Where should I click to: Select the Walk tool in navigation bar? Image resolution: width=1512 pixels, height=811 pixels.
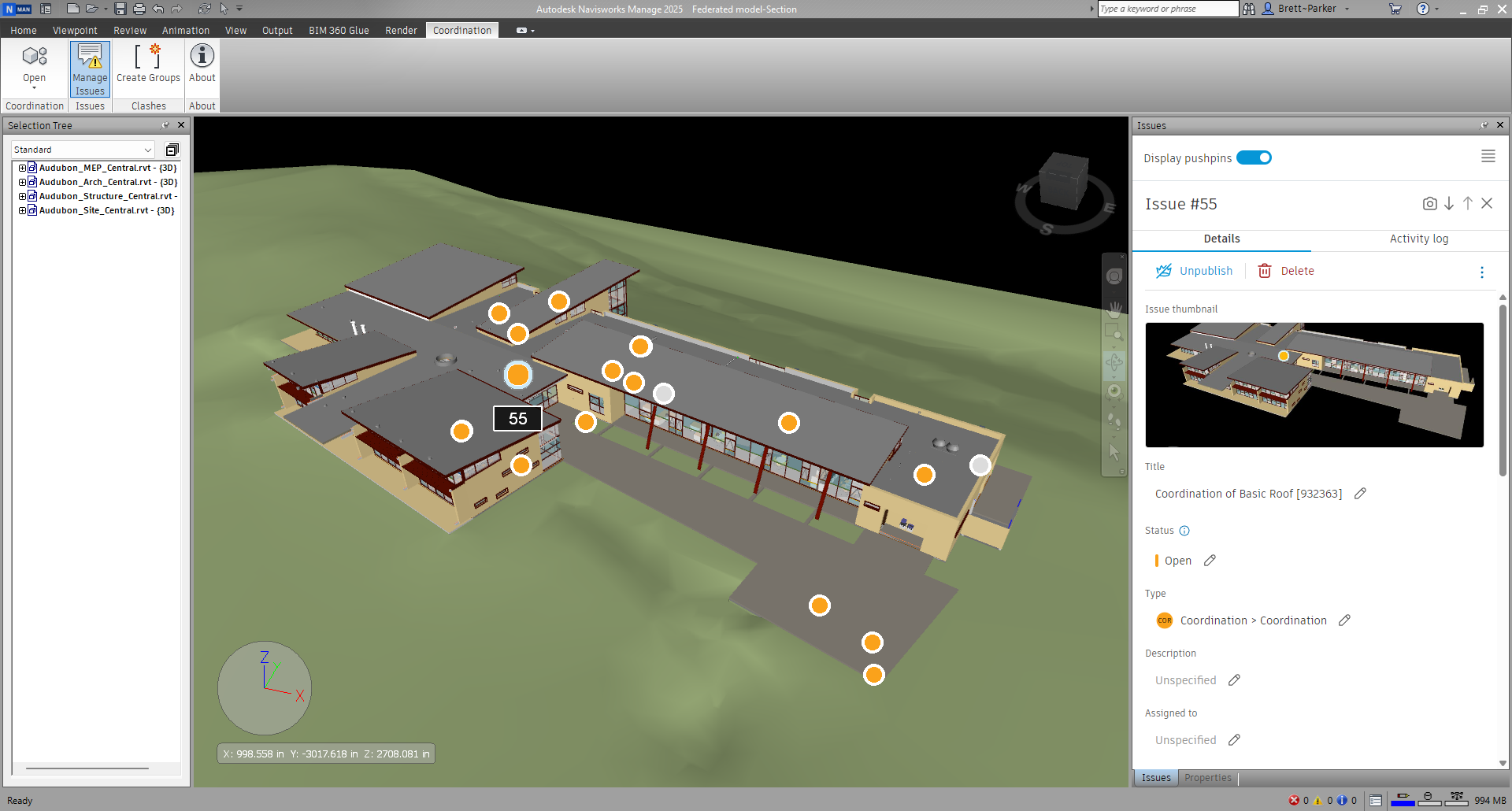tap(1114, 420)
